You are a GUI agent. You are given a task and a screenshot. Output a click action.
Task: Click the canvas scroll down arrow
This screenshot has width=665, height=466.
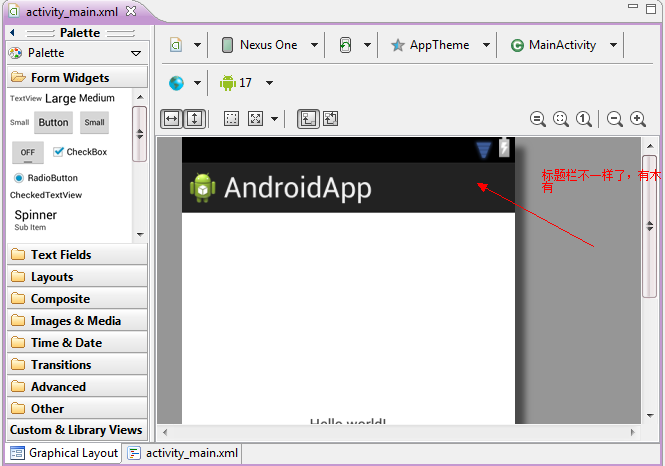(650, 416)
